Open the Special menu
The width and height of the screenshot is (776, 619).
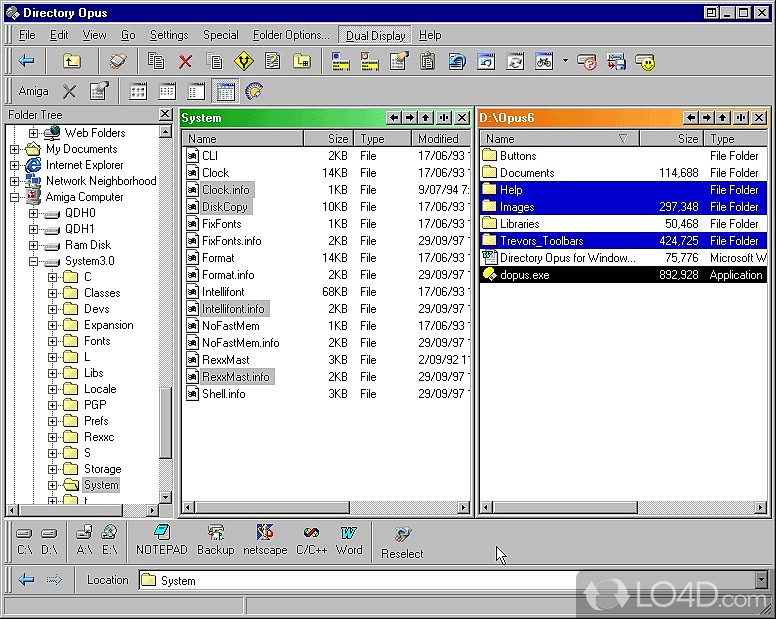pyautogui.click(x=221, y=35)
